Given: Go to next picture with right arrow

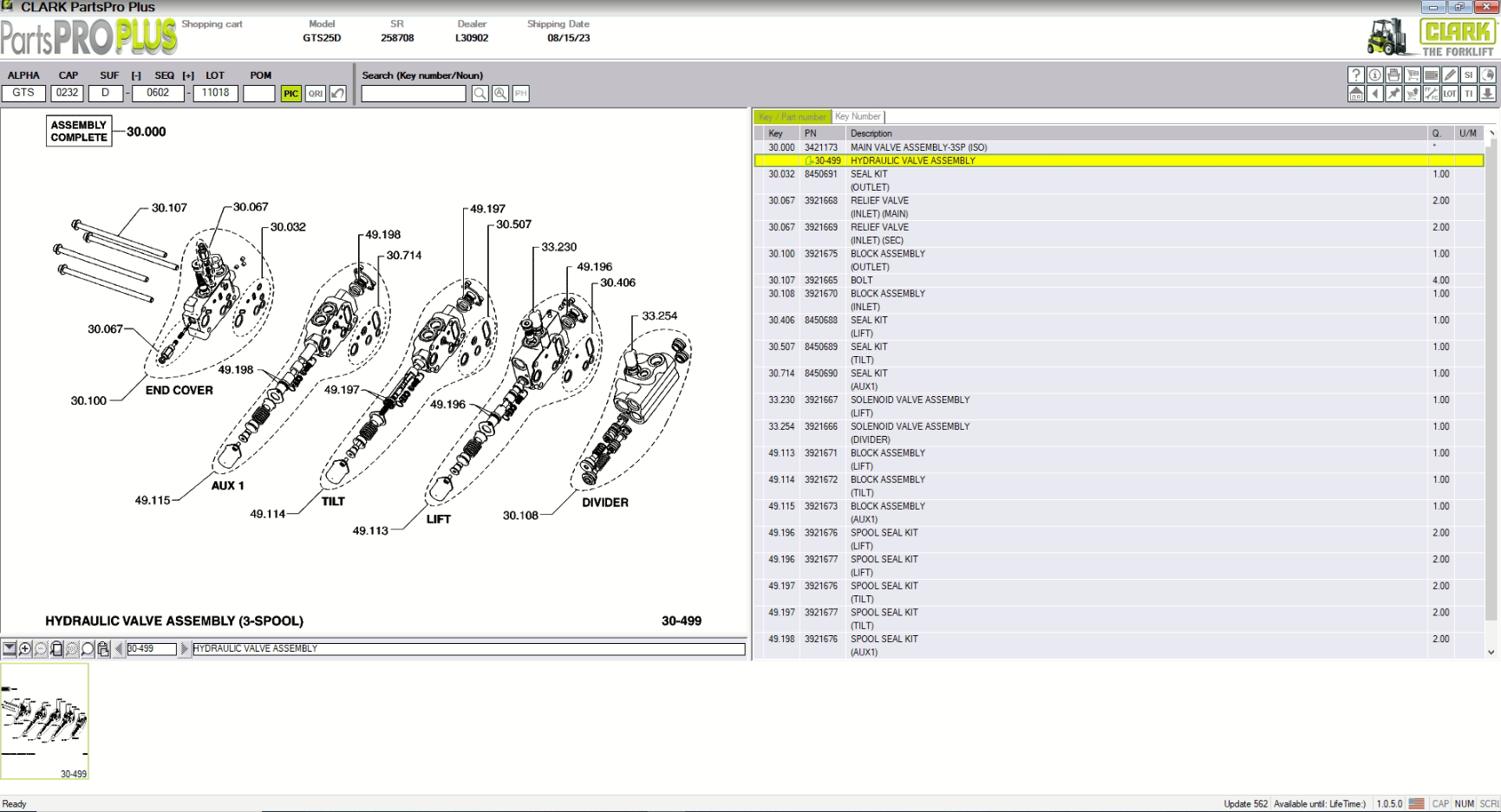Looking at the screenshot, I should point(184,648).
